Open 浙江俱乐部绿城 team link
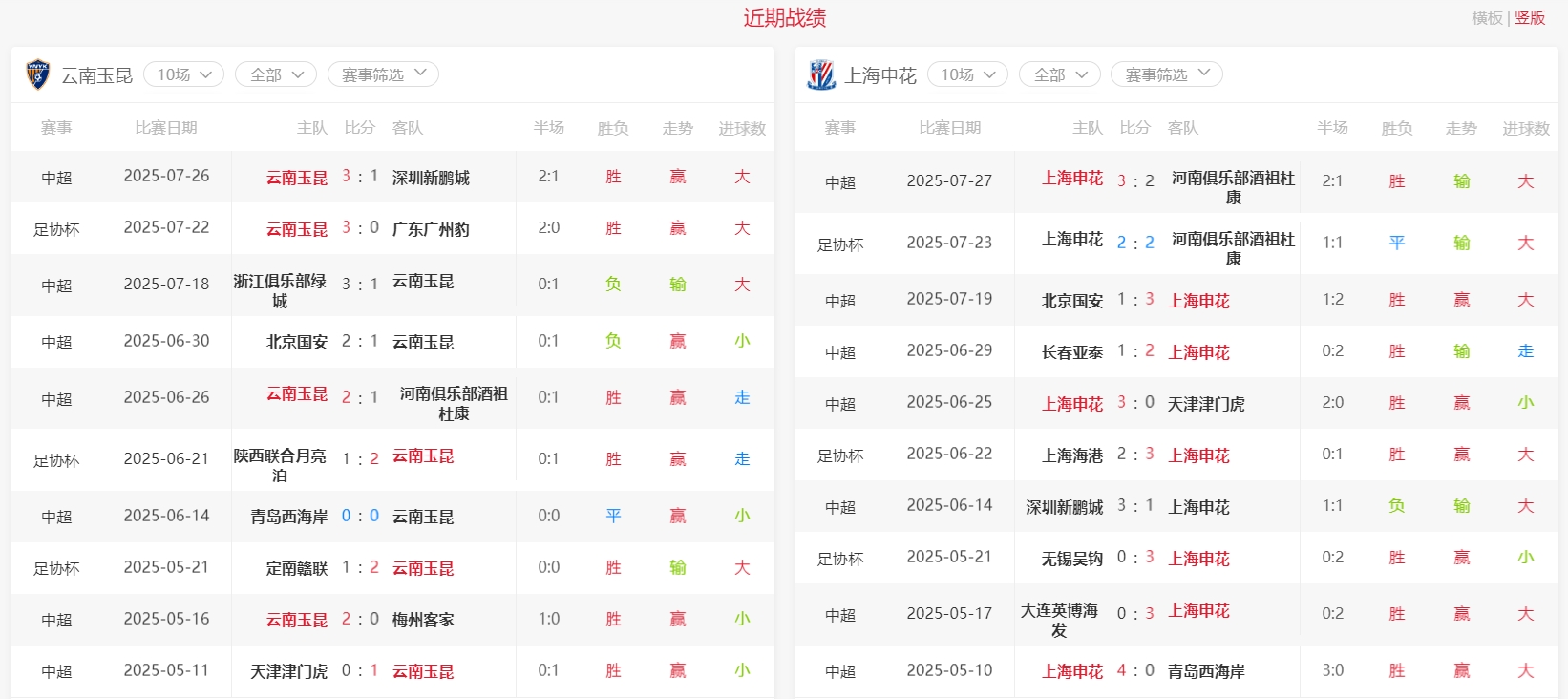This screenshot has width=1568, height=699. pos(280,290)
